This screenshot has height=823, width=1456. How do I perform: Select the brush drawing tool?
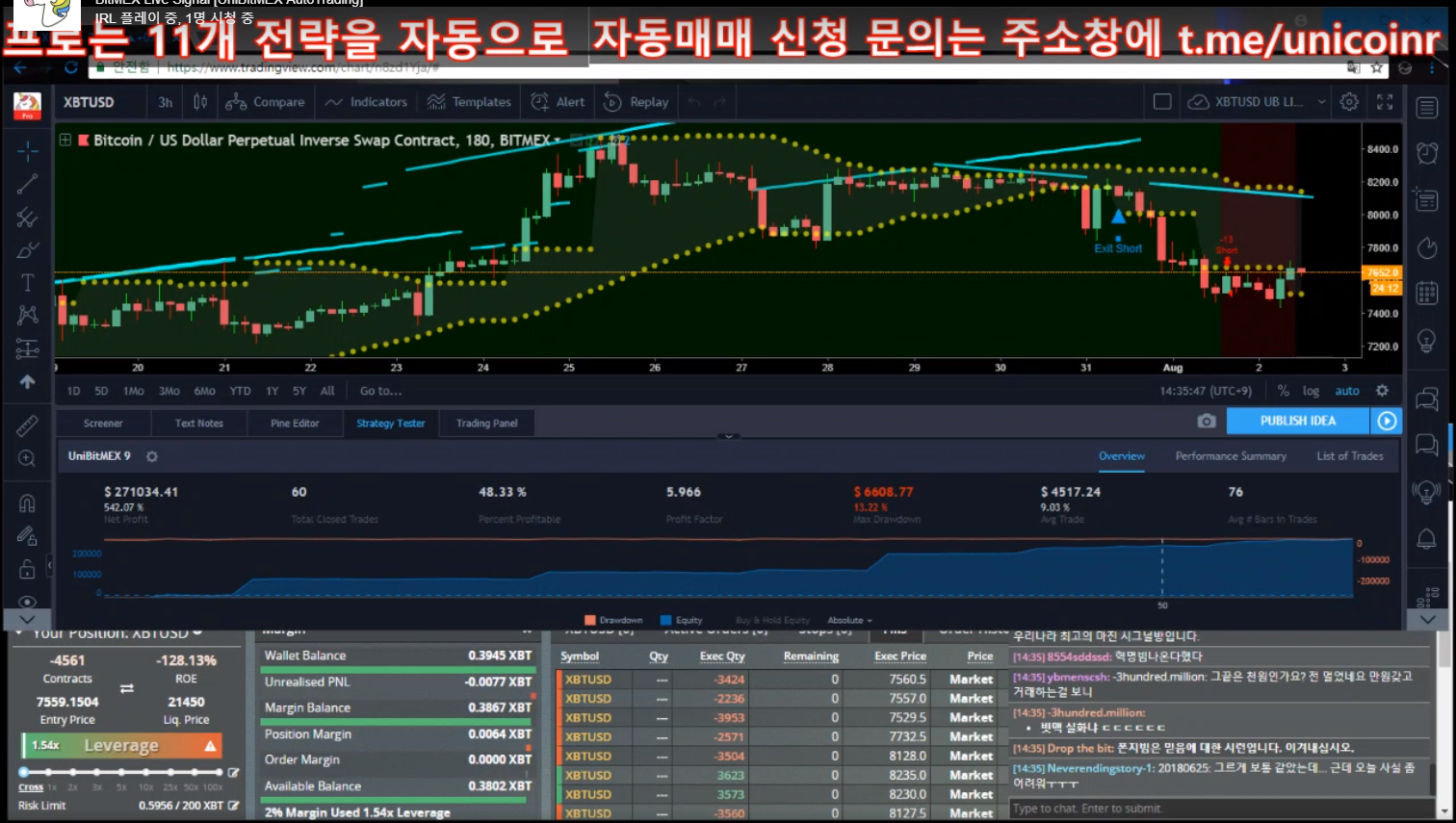[x=27, y=250]
